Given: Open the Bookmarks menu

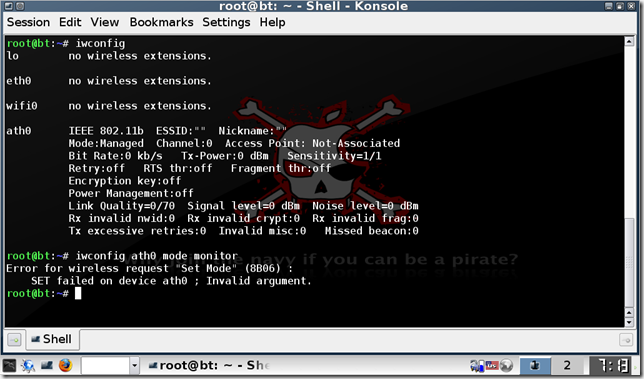Looking at the screenshot, I should [x=161, y=22].
